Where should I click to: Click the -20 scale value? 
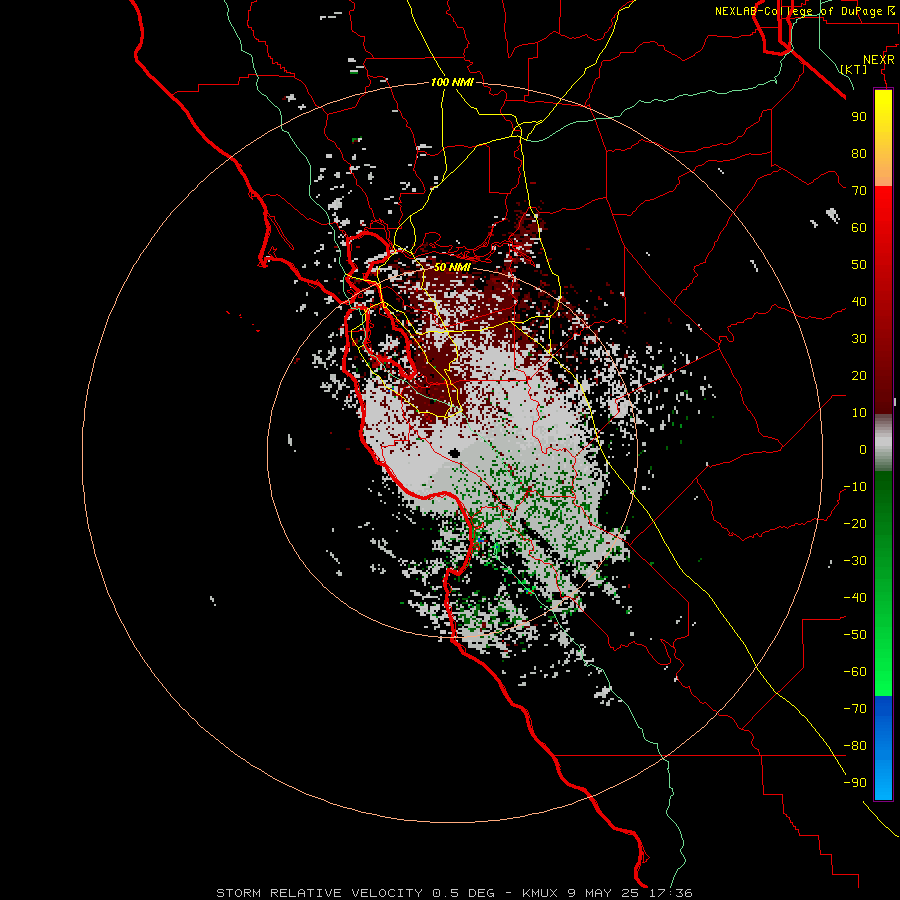coord(855,523)
